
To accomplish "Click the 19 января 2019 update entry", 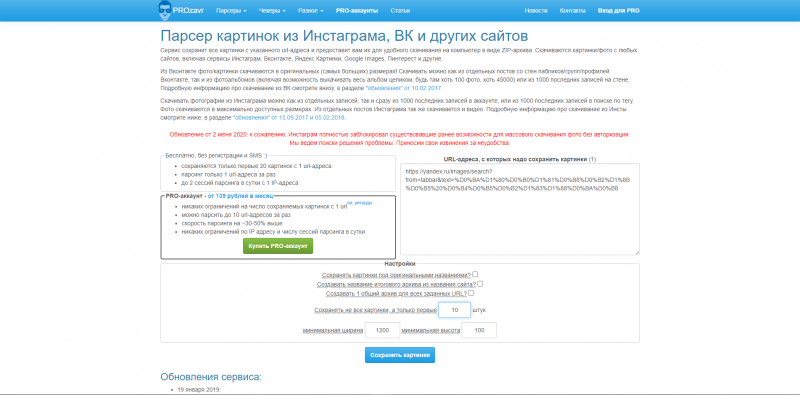I will point(199,389).
